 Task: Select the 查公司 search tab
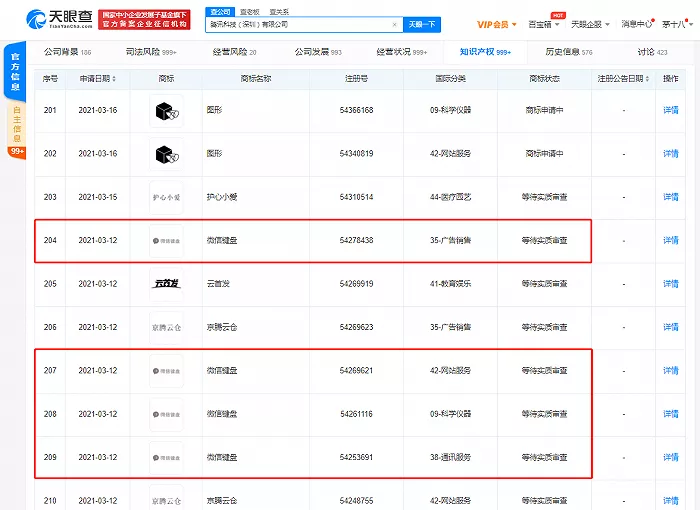click(x=220, y=12)
